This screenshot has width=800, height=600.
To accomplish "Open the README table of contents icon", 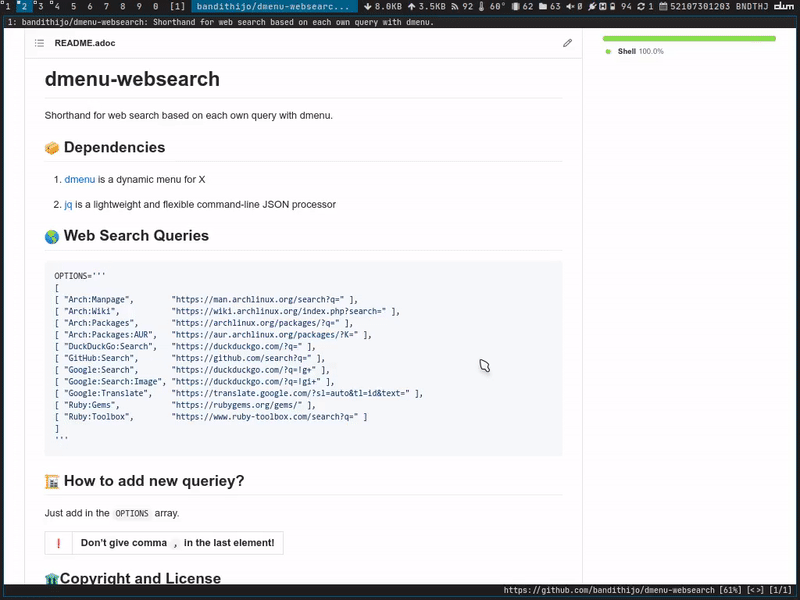I will point(39,43).
